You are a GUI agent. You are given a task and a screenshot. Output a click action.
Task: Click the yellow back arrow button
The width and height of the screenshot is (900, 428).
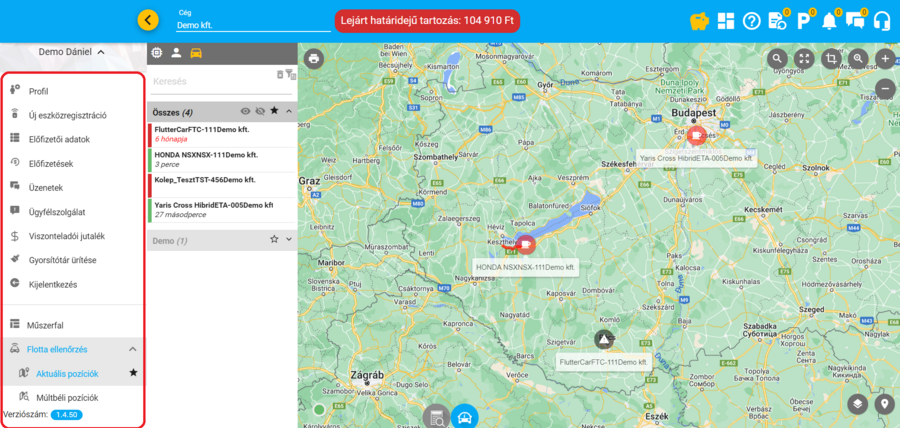coord(148,20)
